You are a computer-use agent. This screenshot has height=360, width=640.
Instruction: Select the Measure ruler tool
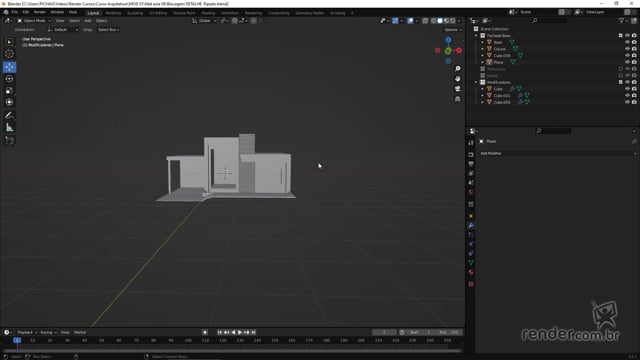[x=9, y=128]
